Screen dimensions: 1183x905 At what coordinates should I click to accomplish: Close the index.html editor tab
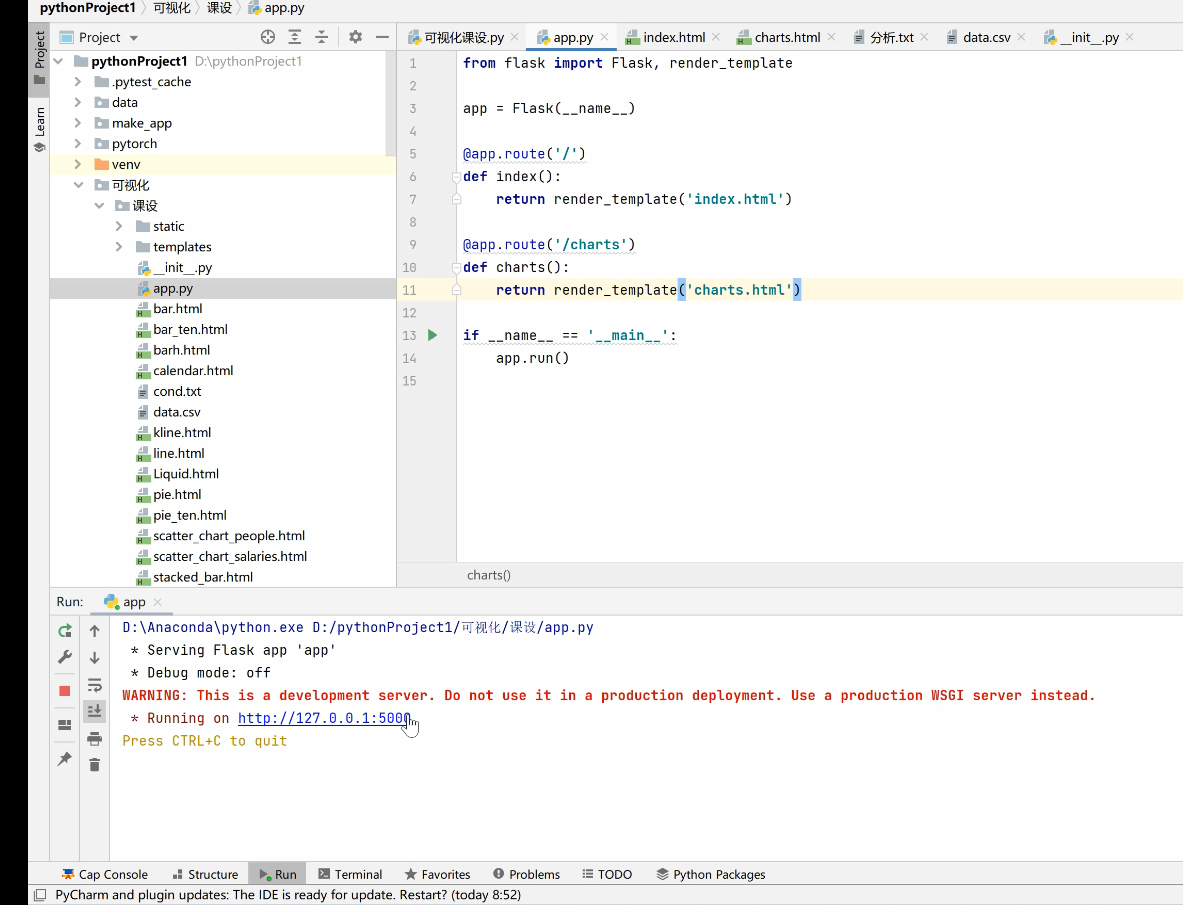pyautogui.click(x=718, y=37)
